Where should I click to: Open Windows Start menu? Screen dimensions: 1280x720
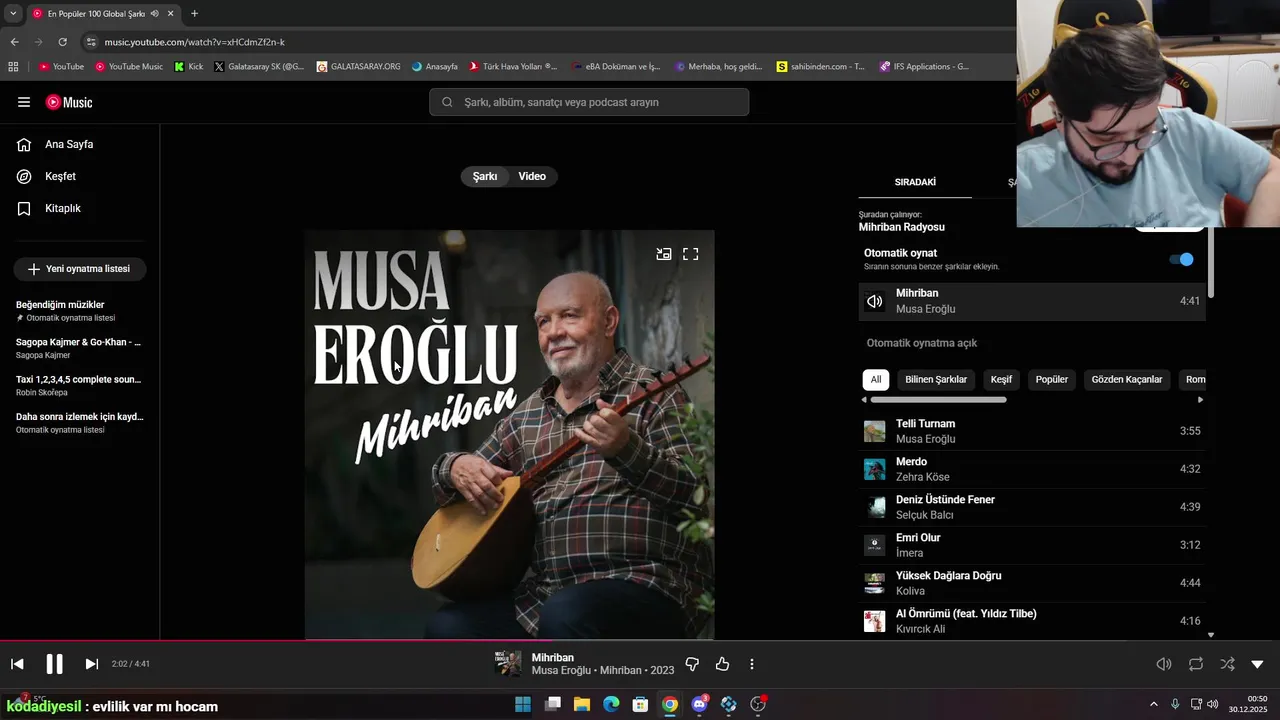click(x=523, y=705)
